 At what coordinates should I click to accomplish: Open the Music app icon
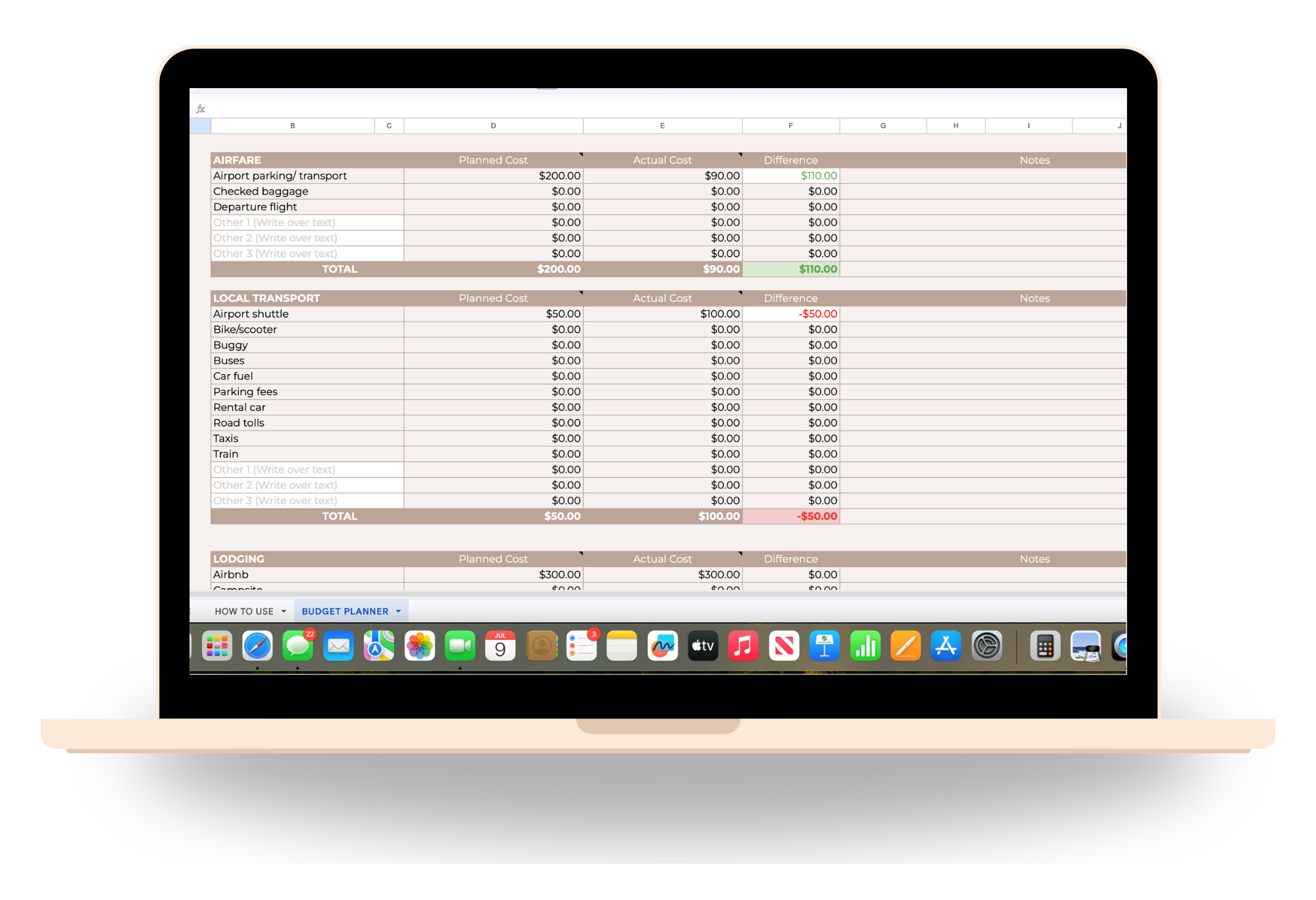point(744,646)
